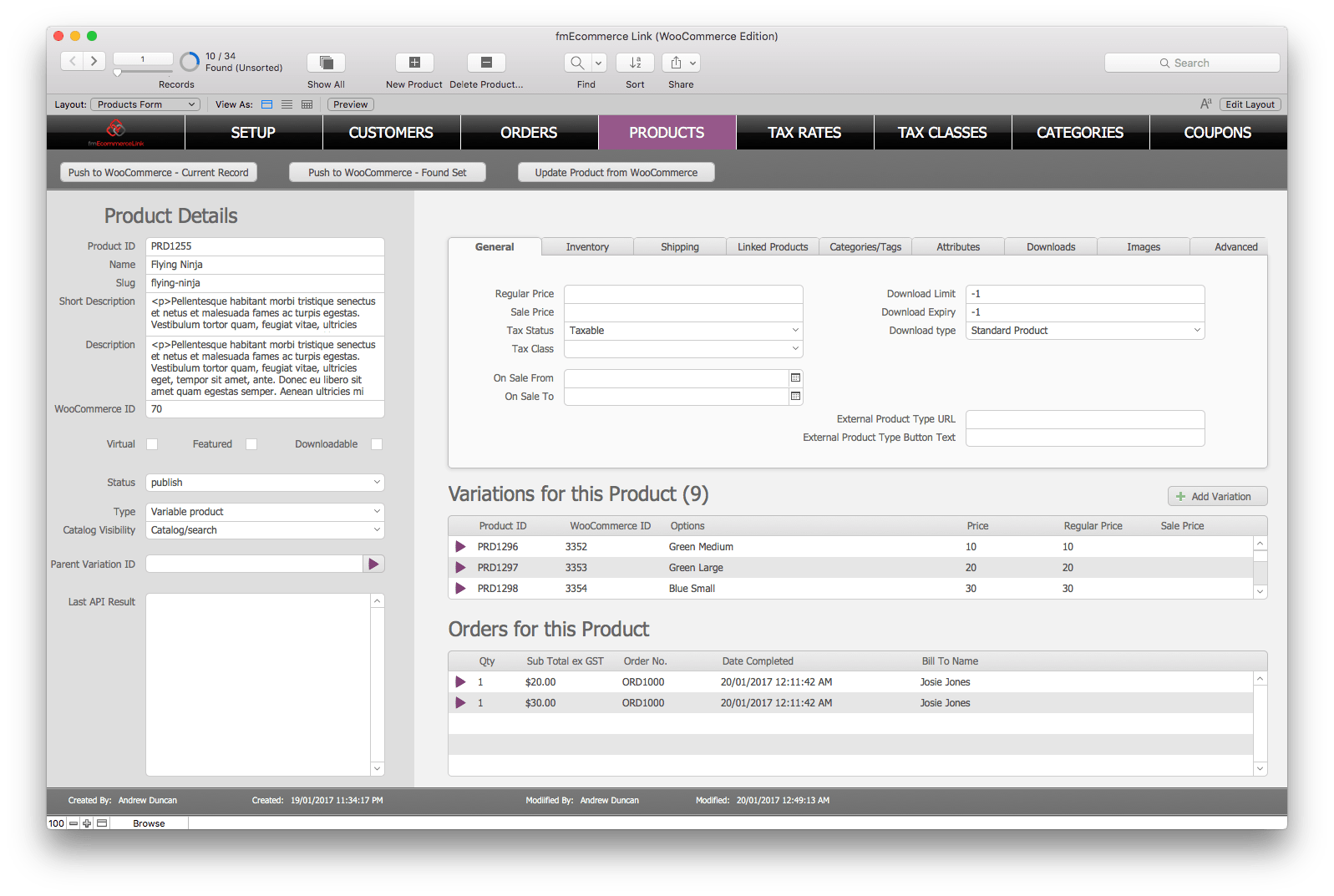Click the Name field Flying Ninja
The image size is (1334, 896).
pyautogui.click(x=265, y=265)
